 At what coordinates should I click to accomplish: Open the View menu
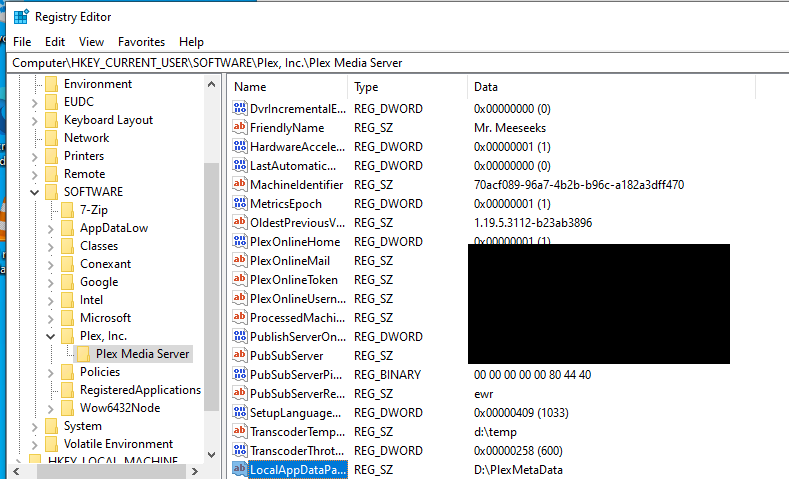pyautogui.click(x=91, y=42)
